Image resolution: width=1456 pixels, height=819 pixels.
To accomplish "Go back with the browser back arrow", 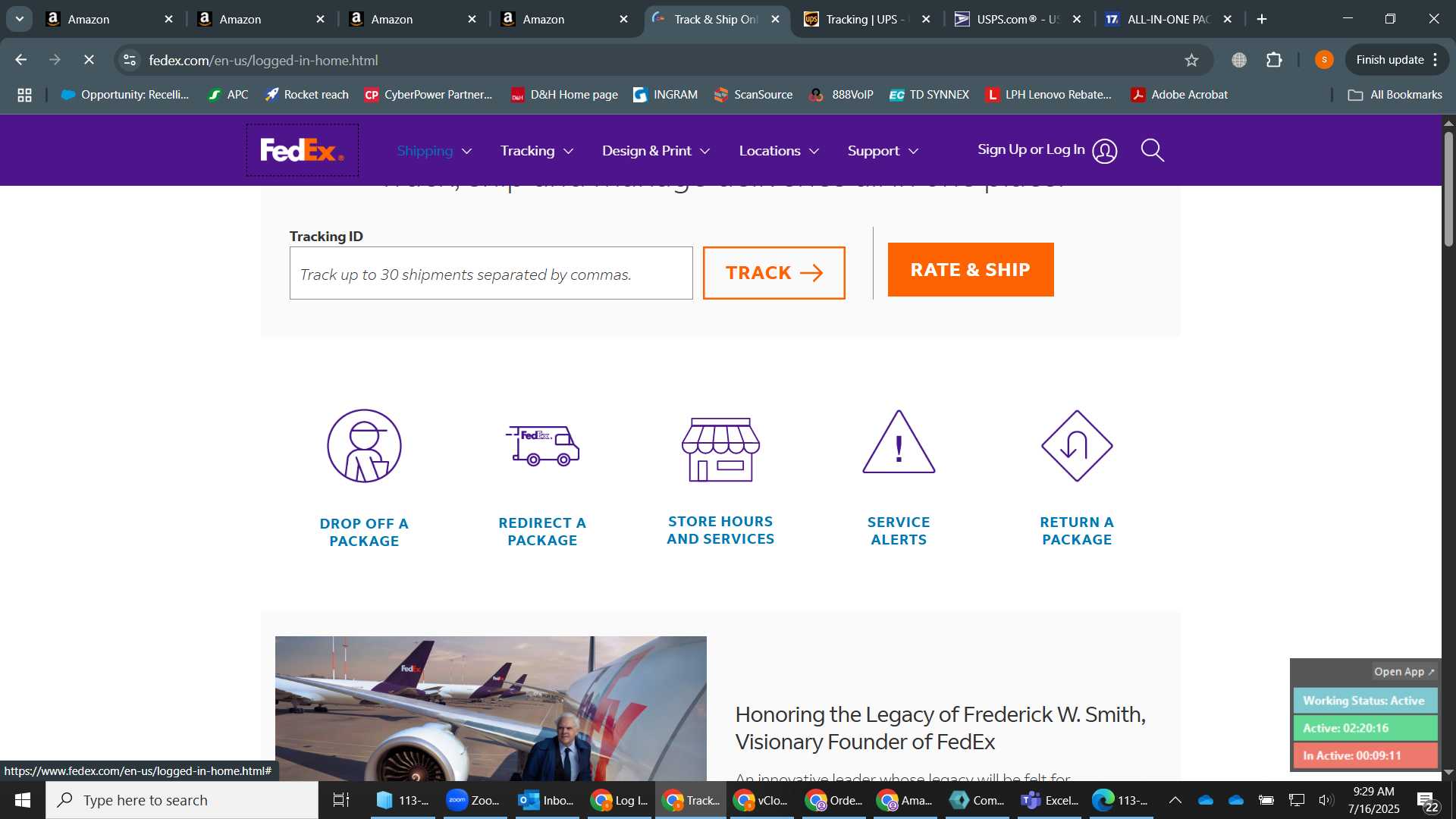I will click(x=21, y=60).
